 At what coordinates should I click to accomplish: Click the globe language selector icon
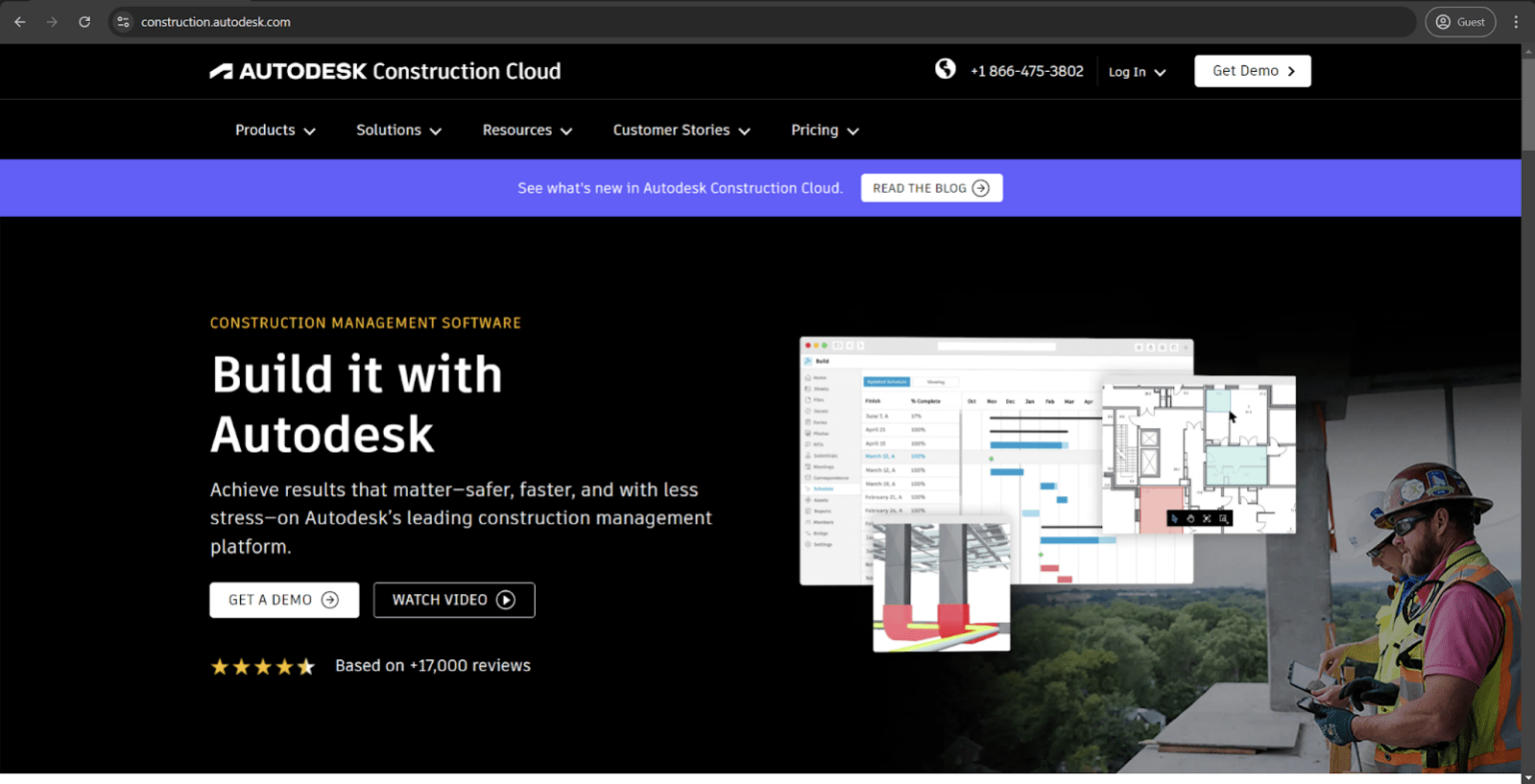coord(945,70)
